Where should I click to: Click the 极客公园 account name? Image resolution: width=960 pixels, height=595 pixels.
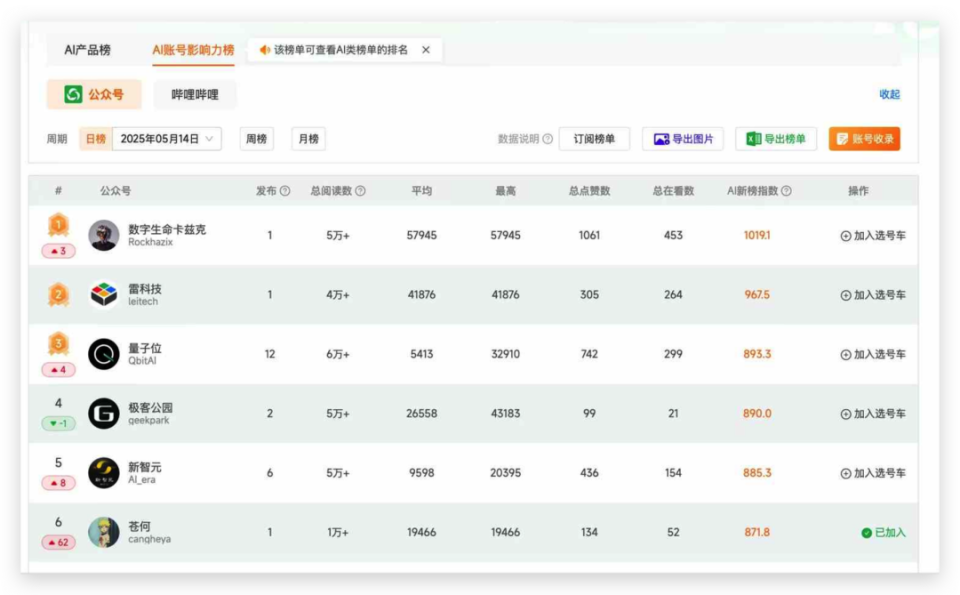[x=150, y=408]
